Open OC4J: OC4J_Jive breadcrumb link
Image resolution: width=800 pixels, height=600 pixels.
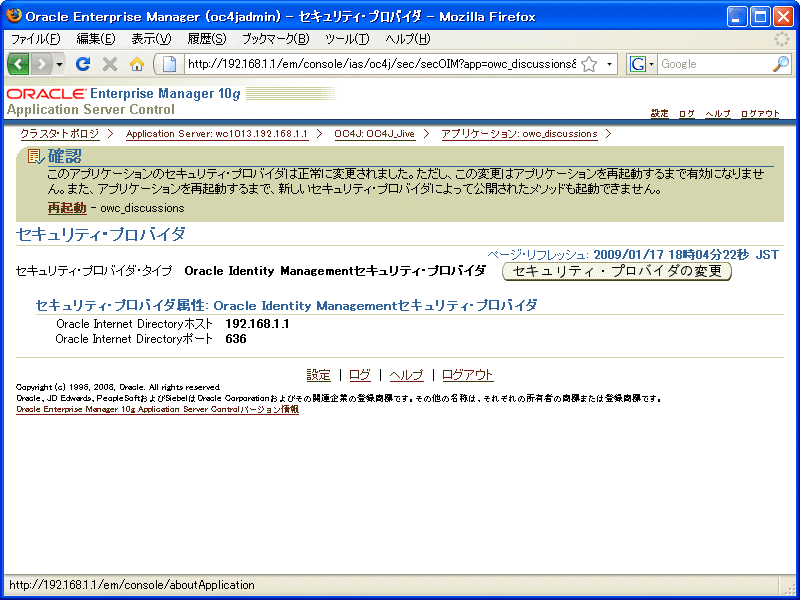coord(374,134)
